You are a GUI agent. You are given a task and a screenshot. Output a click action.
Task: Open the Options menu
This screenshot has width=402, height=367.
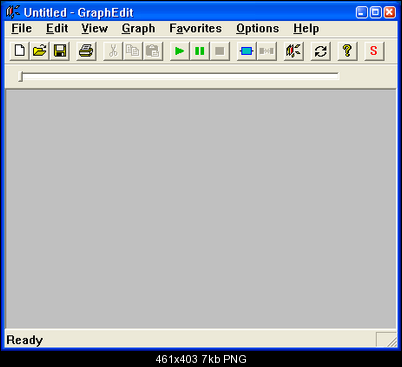(258, 28)
